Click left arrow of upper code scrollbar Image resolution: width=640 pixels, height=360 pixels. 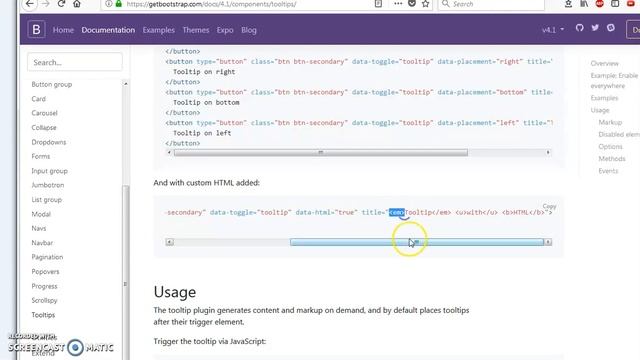[169, 152]
